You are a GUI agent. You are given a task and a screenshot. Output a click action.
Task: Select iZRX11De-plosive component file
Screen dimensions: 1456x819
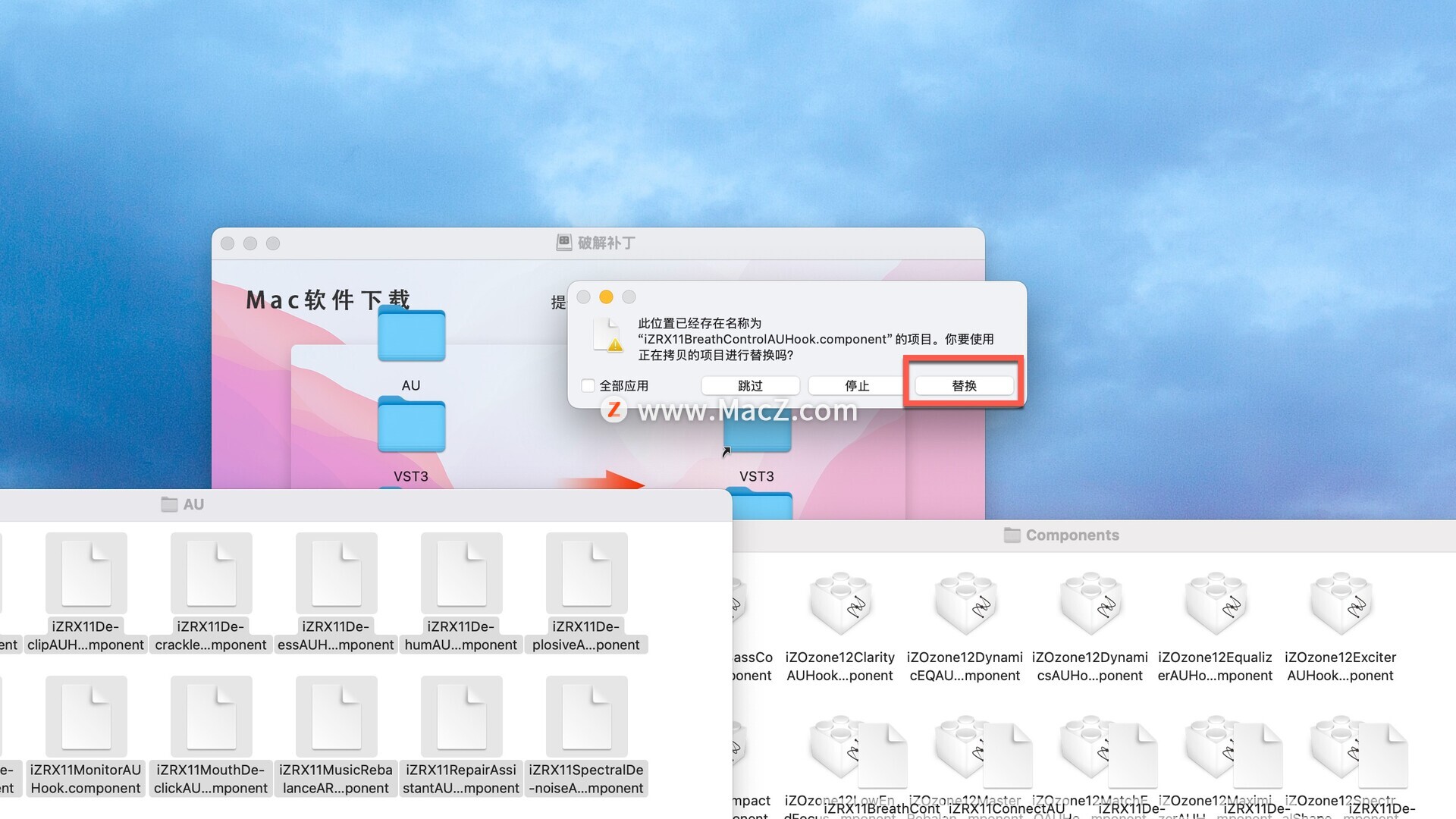(x=586, y=573)
